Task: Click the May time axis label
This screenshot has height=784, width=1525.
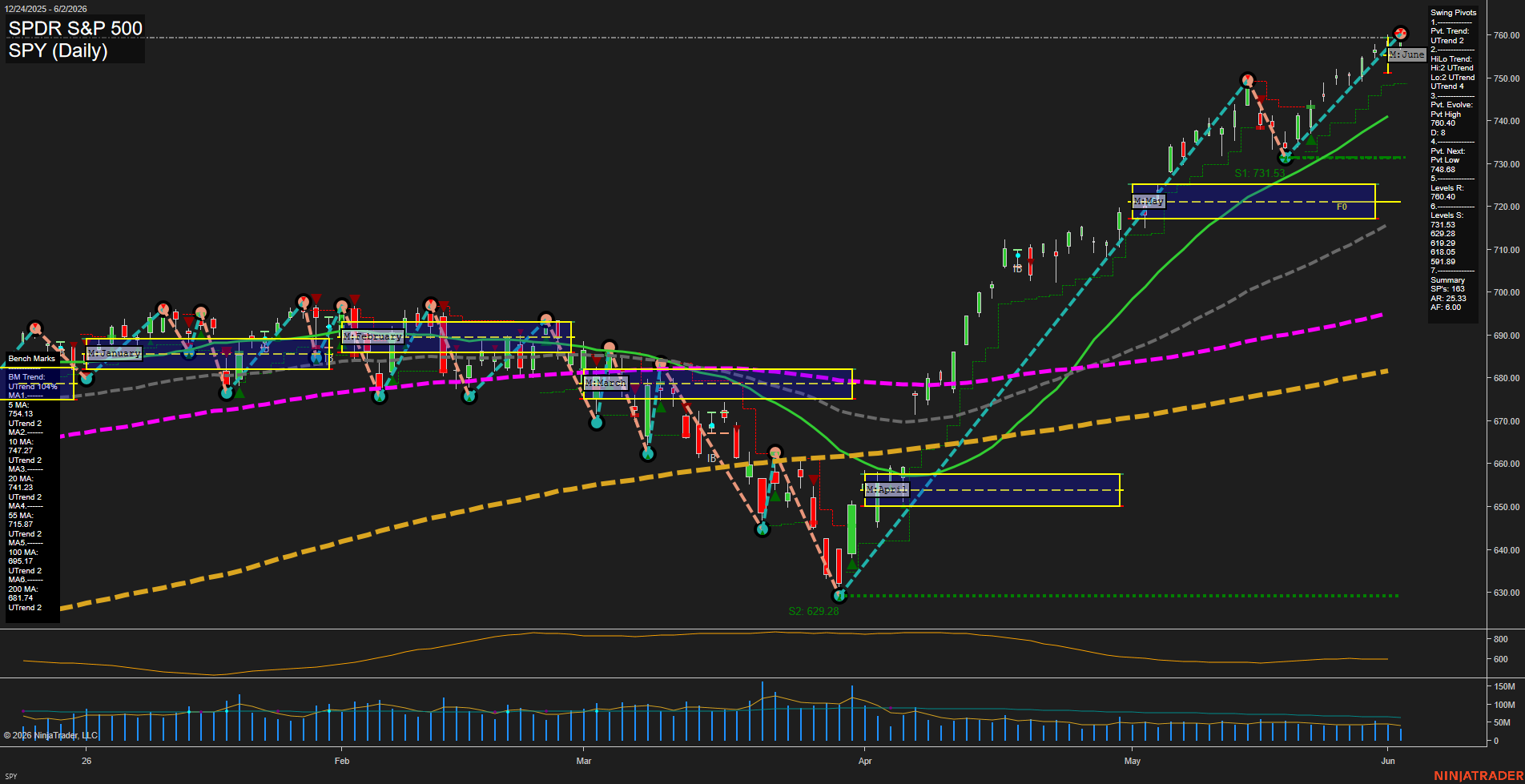Action: [x=1133, y=761]
